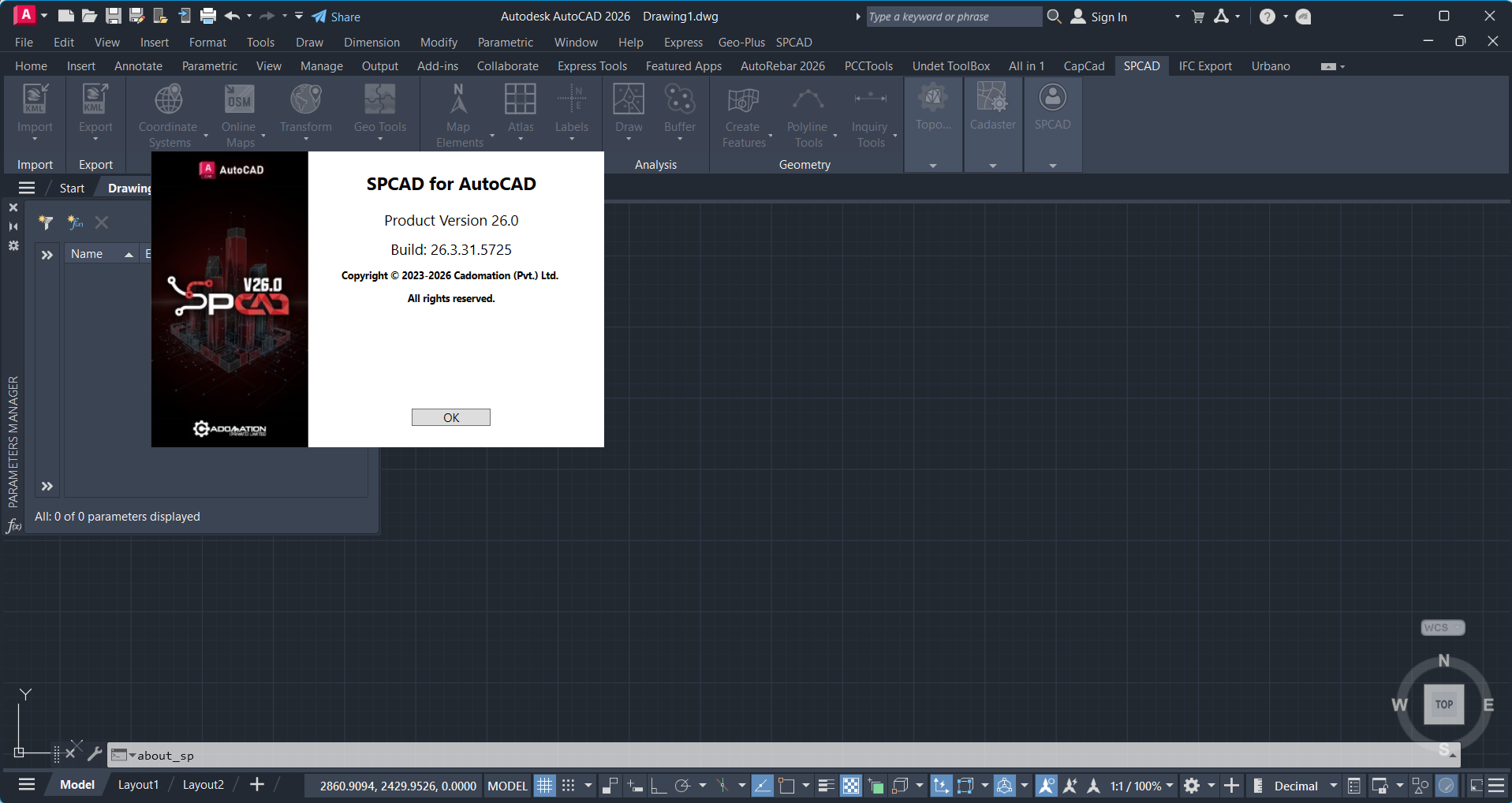The image size is (1512, 803).
Task: Click the Undo arrow icon
Action: tap(232, 16)
